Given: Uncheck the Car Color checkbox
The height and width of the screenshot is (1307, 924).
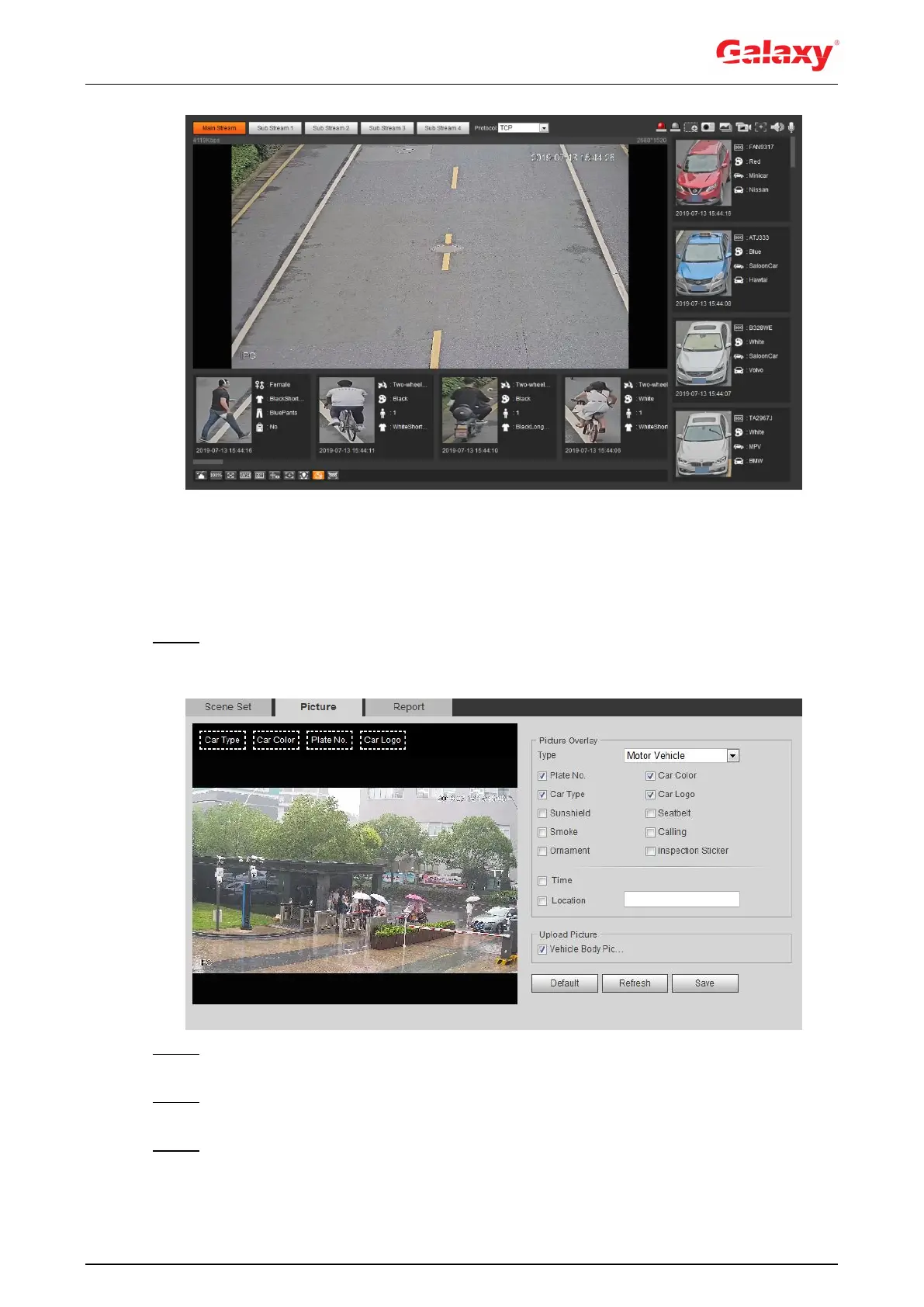Looking at the screenshot, I should 650,775.
